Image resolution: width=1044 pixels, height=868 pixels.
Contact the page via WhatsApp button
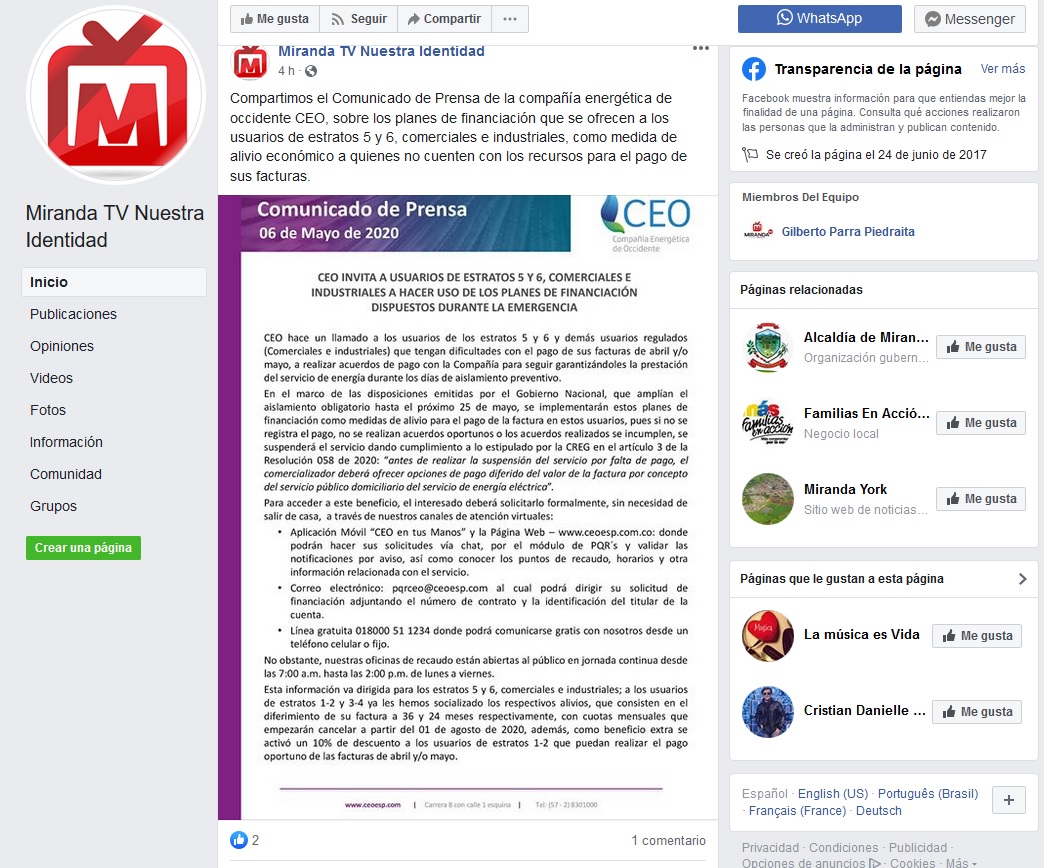click(x=820, y=19)
